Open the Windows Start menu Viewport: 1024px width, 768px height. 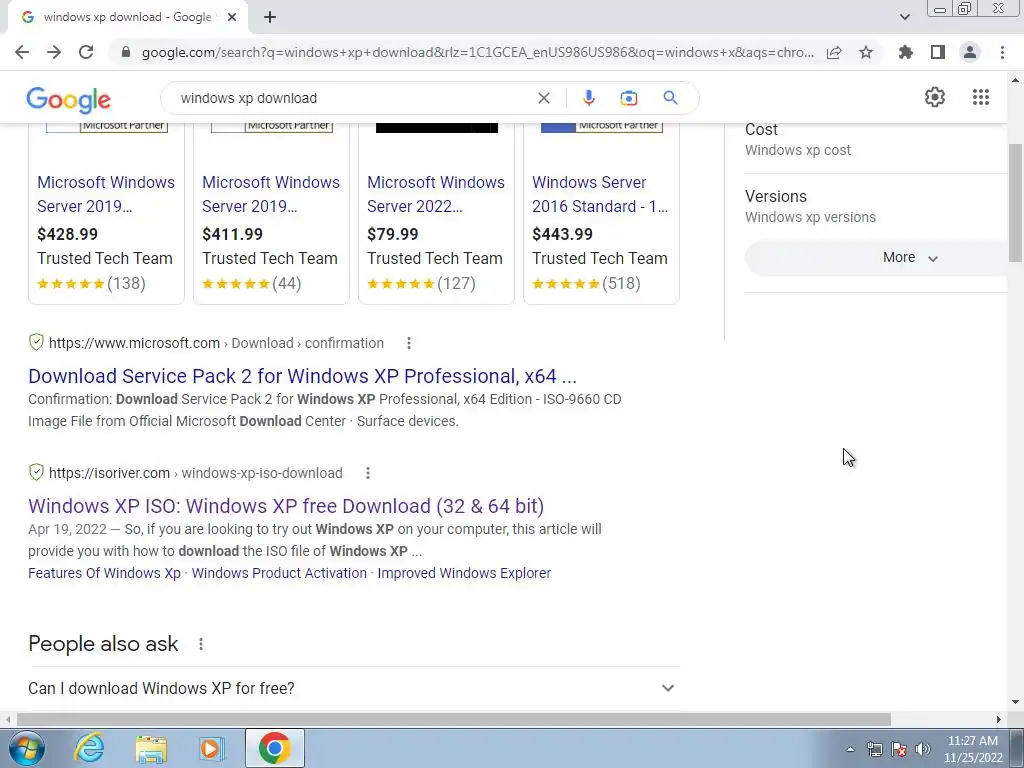pos(27,748)
